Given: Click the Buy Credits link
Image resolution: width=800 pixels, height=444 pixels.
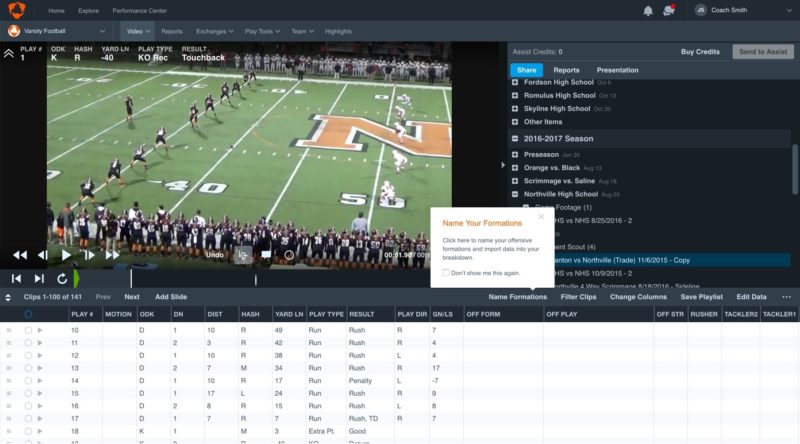Looking at the screenshot, I should click(700, 52).
